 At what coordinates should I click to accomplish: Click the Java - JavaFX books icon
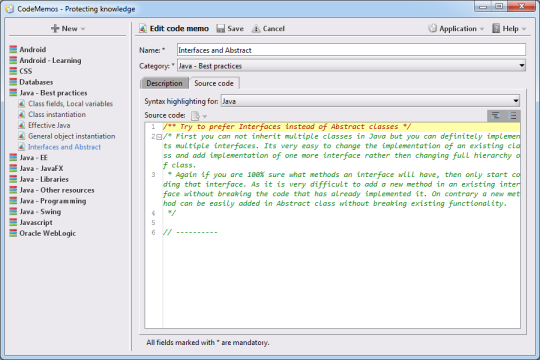tap(13, 168)
